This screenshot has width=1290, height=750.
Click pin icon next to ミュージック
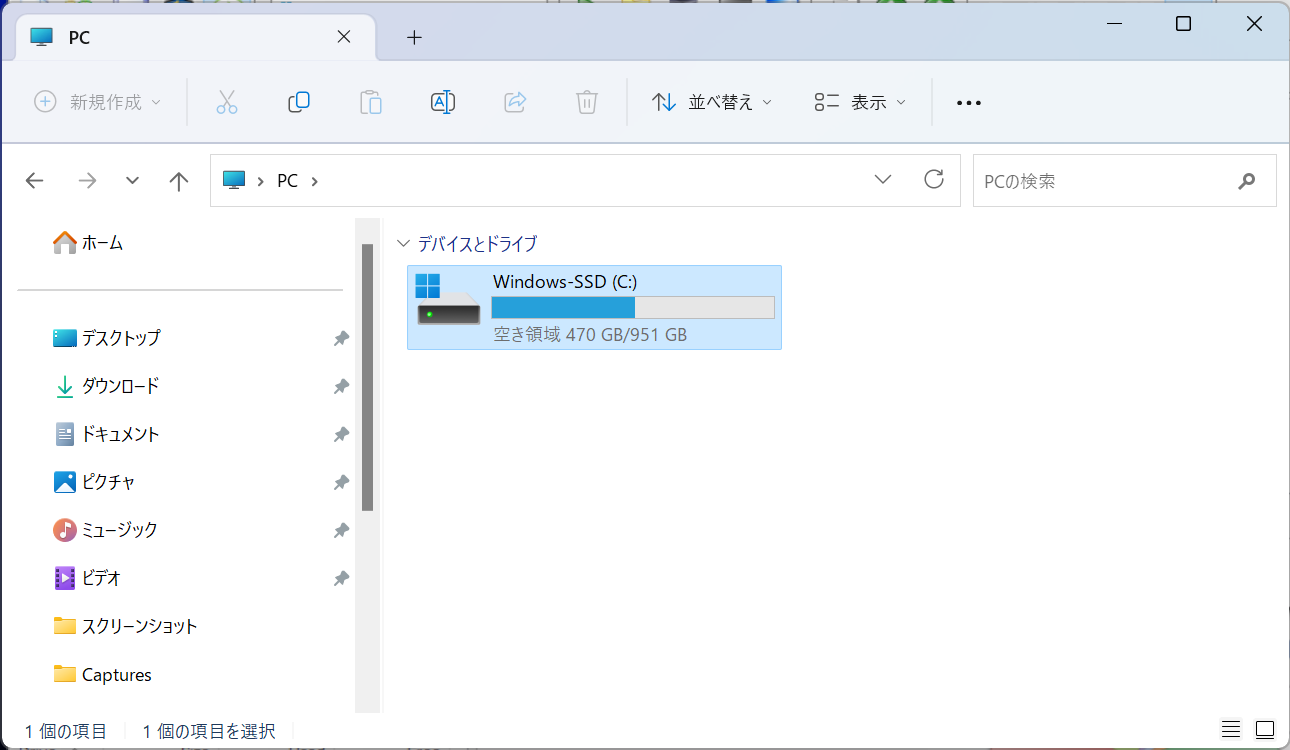(341, 530)
